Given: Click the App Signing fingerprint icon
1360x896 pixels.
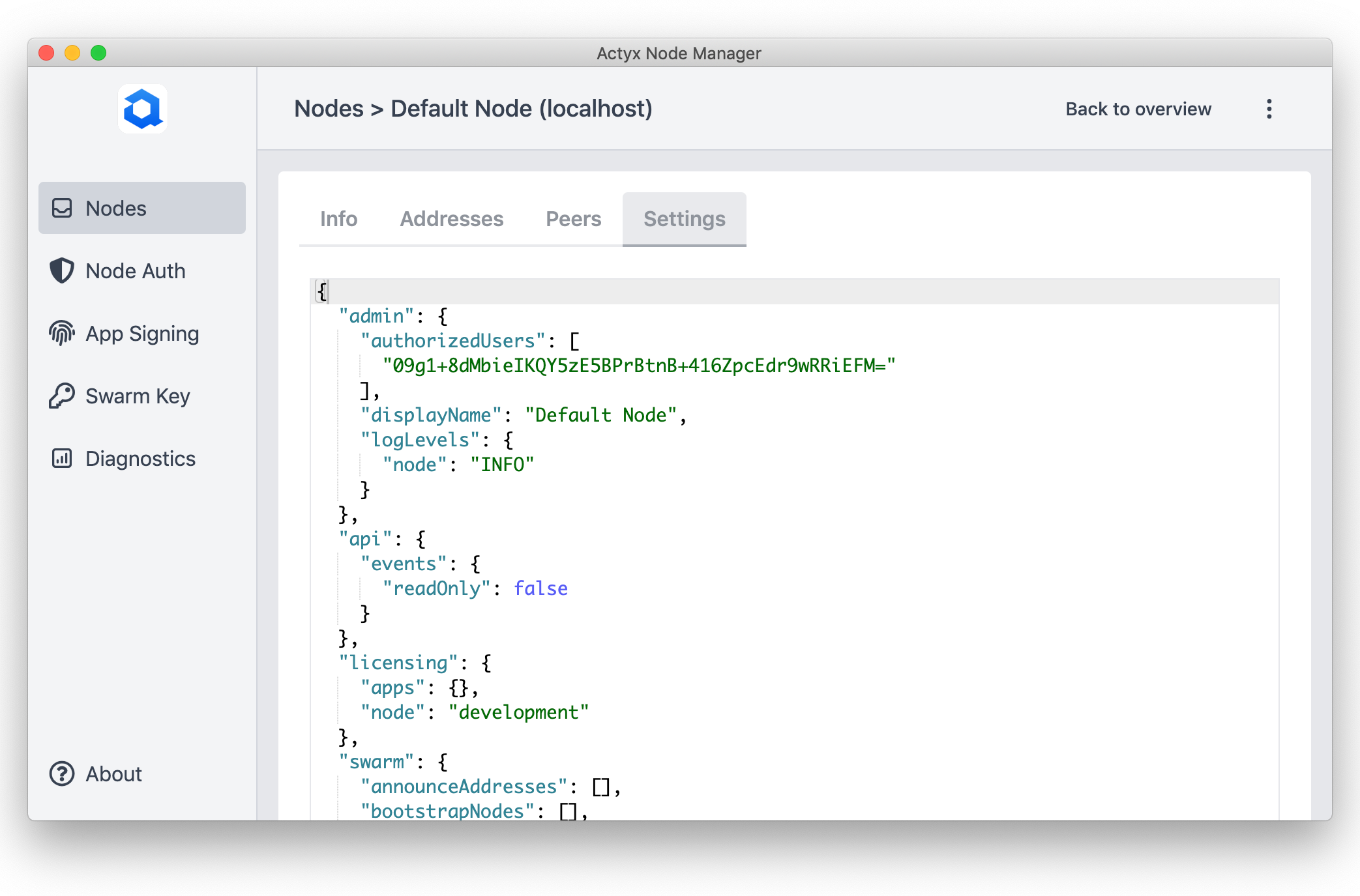Looking at the screenshot, I should click(62, 333).
